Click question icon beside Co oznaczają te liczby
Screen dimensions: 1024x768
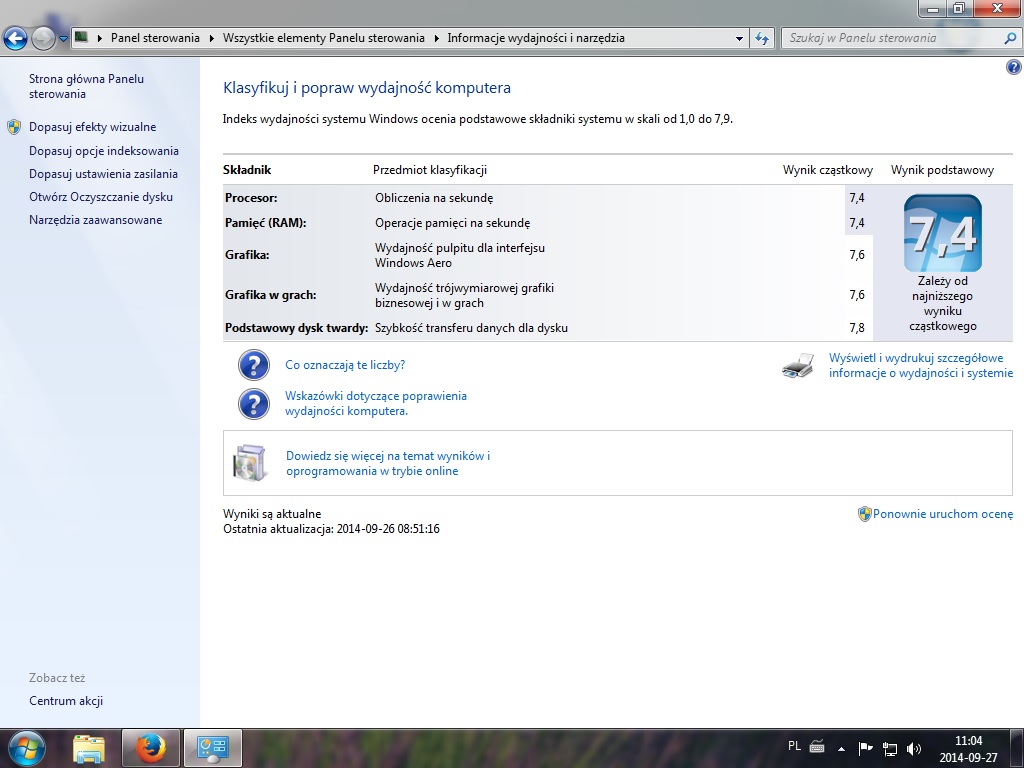tap(253, 365)
